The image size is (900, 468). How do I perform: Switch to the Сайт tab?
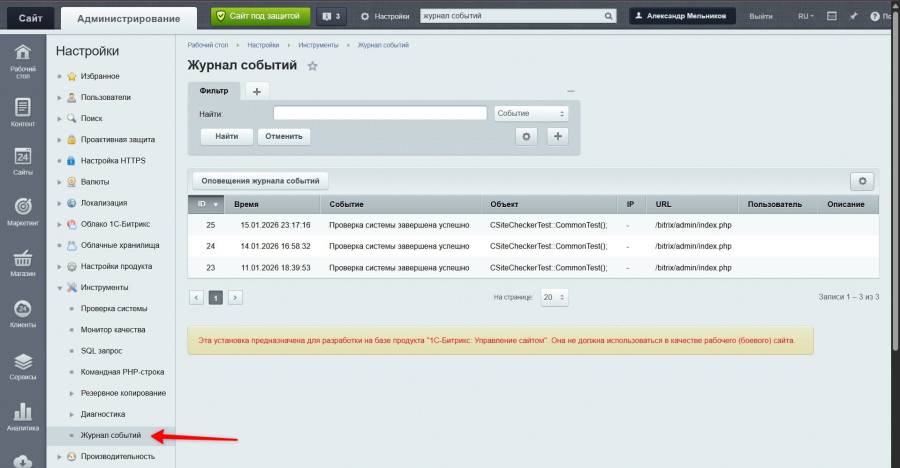point(29,18)
